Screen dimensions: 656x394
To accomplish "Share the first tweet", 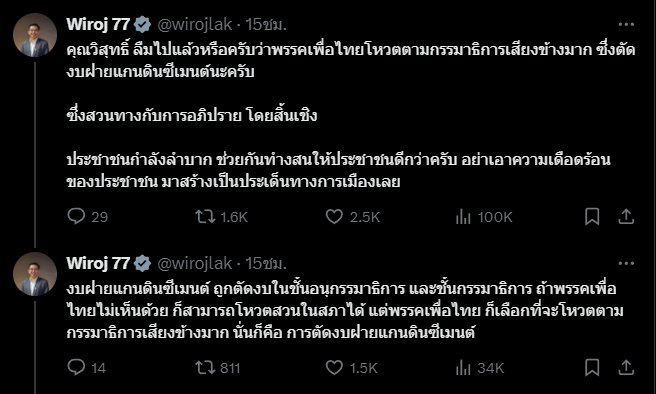I will pyautogui.click(x=626, y=217).
